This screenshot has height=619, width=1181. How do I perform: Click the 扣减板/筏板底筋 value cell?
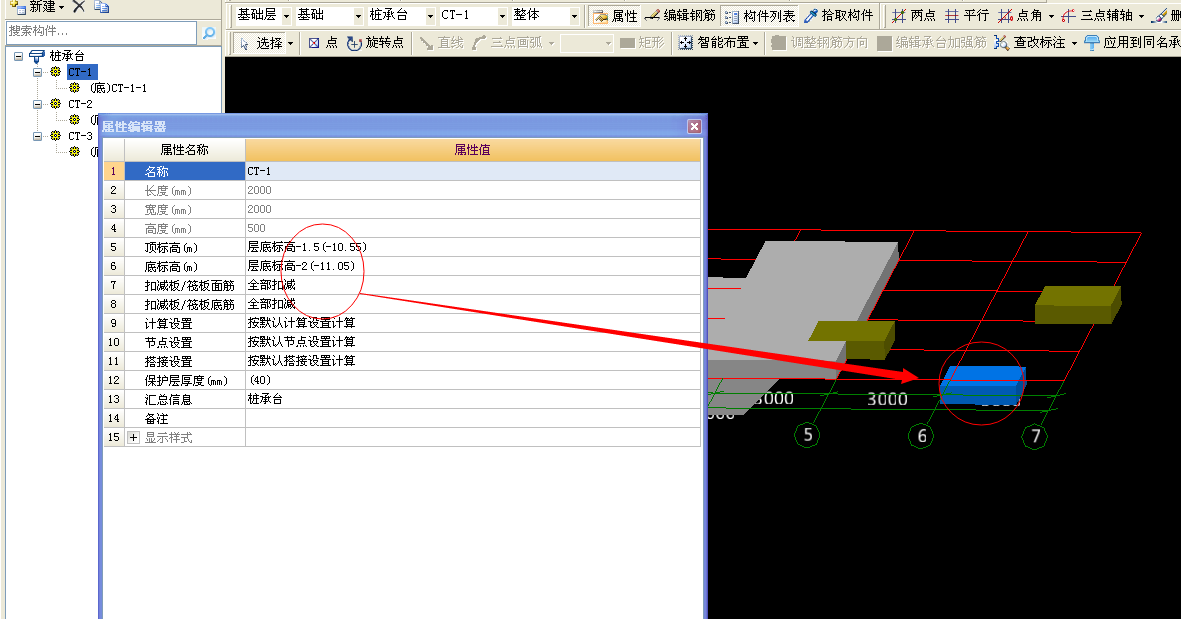coord(473,304)
